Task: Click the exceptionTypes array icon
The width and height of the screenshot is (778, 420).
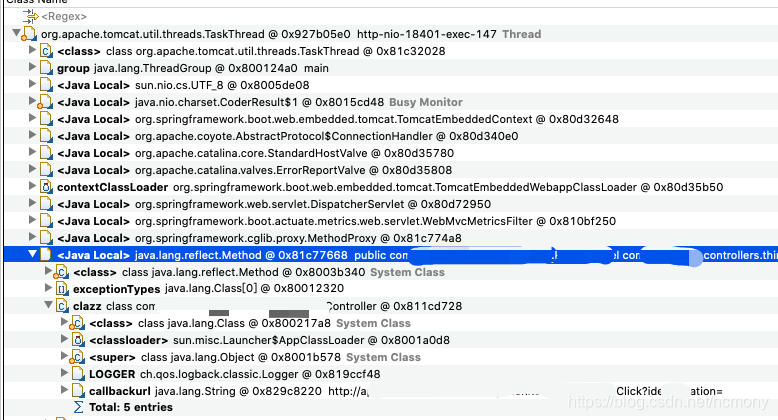Action: click(x=62, y=289)
